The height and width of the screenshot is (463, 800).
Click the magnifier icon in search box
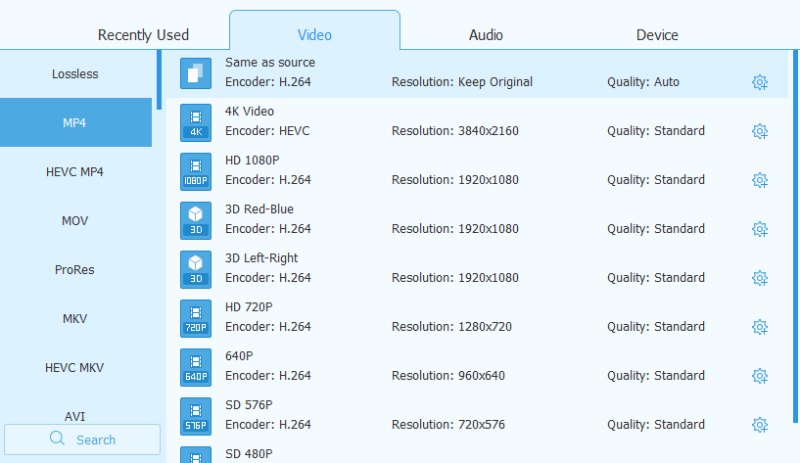57,438
